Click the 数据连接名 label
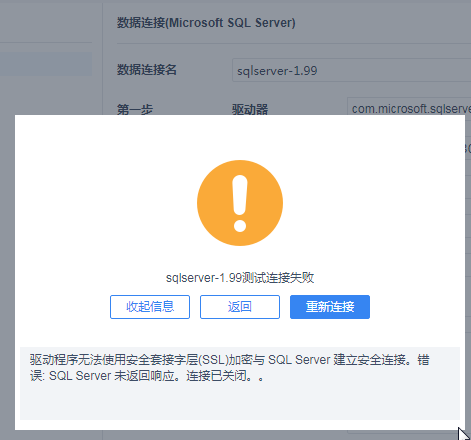The height and width of the screenshot is (440, 471). (x=147, y=70)
